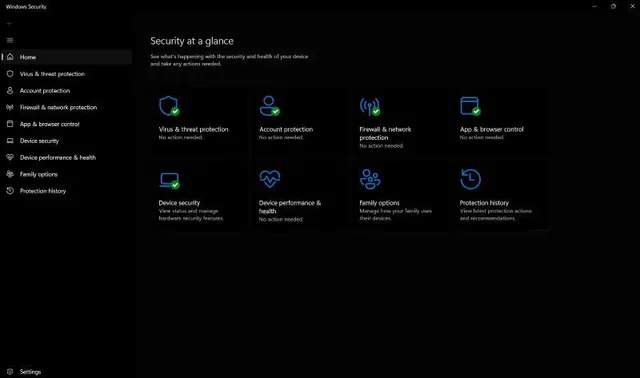Image resolution: width=640 pixels, height=378 pixels.
Task: Click the person icon beside Account protection in sidebar
Action: pos(10,91)
